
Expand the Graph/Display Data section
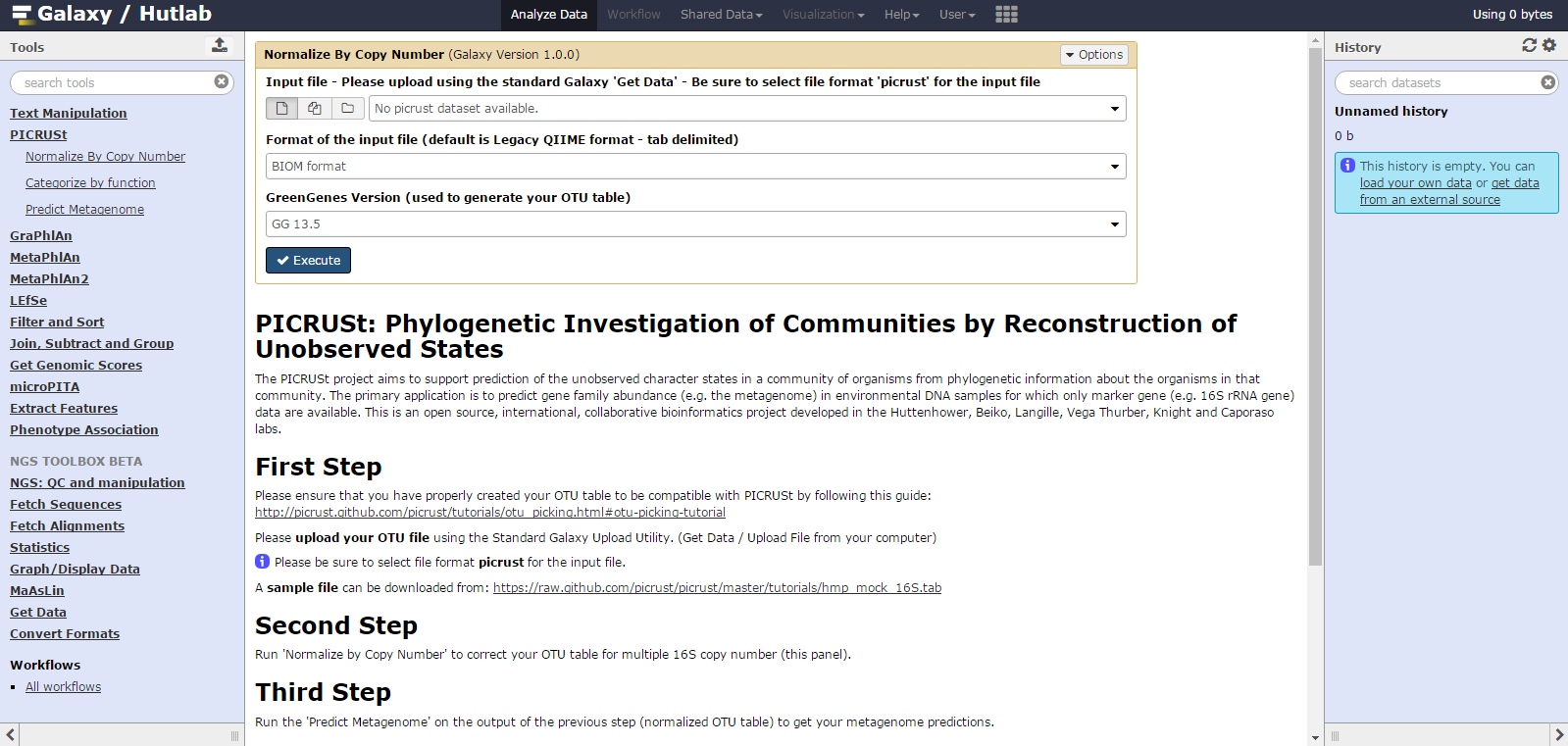point(75,569)
